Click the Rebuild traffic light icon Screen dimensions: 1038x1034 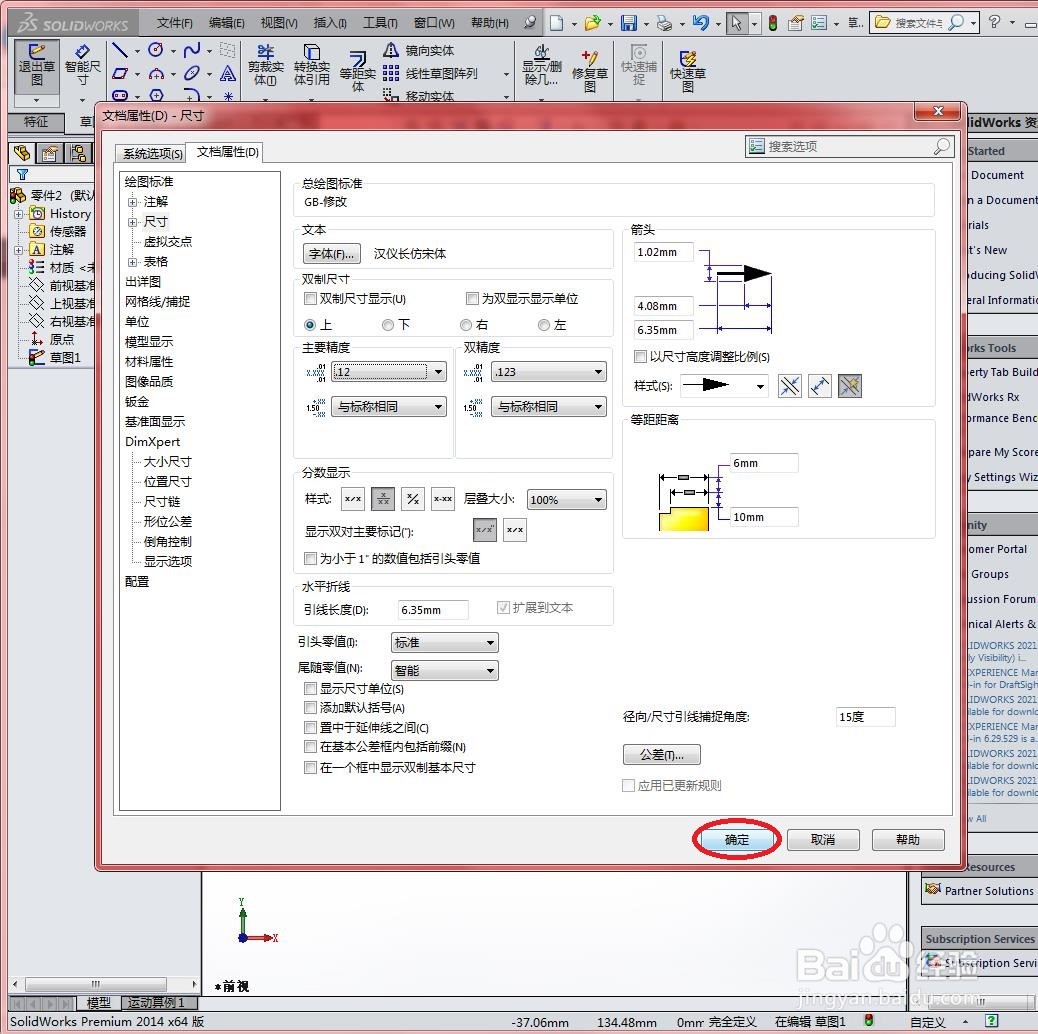[x=773, y=23]
